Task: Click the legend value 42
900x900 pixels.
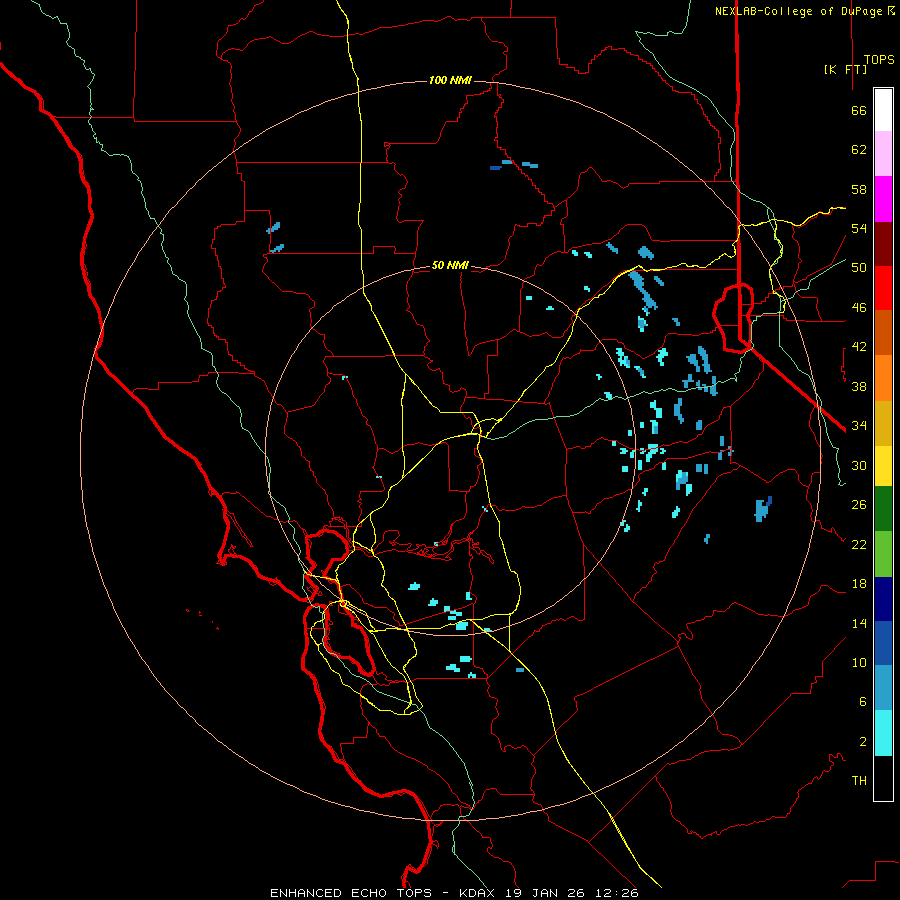Action: 859,347
